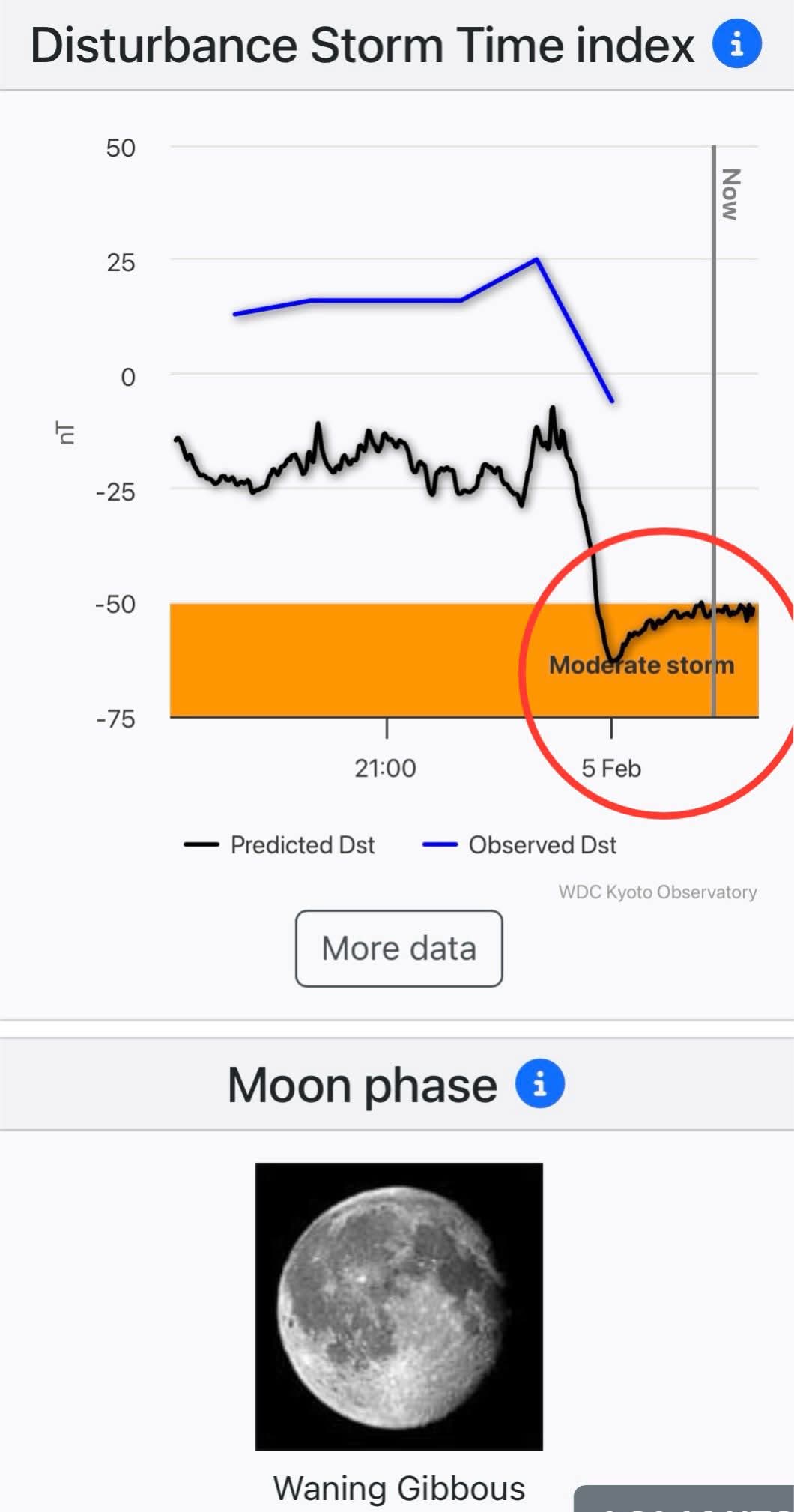
Task: Hide the Observed Dst legend series
Action: coord(519,845)
